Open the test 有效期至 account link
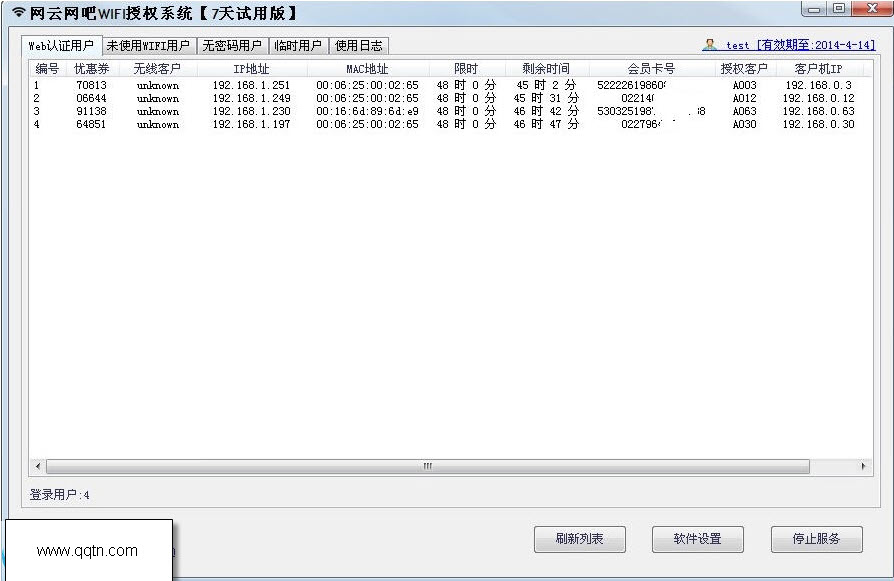Viewport: 894px width, 581px height. coord(800,45)
